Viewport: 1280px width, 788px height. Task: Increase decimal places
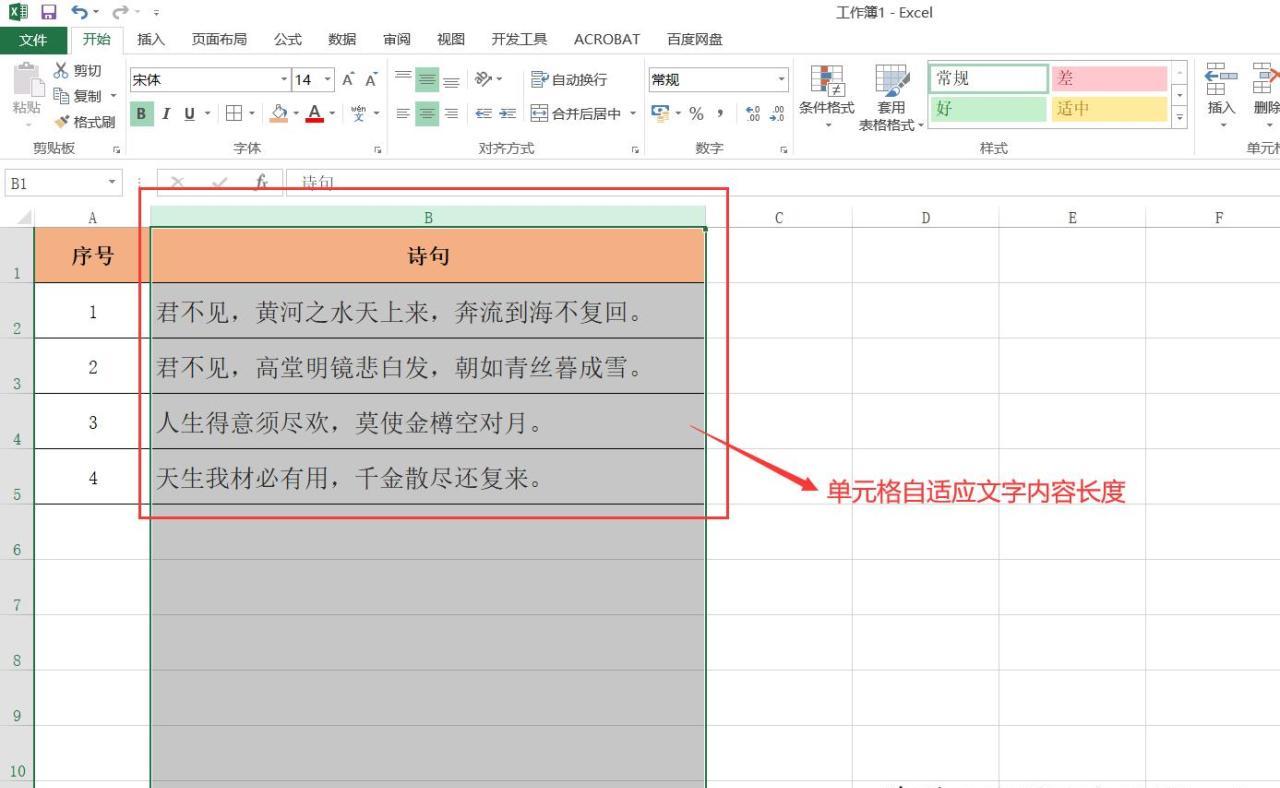tap(752, 113)
